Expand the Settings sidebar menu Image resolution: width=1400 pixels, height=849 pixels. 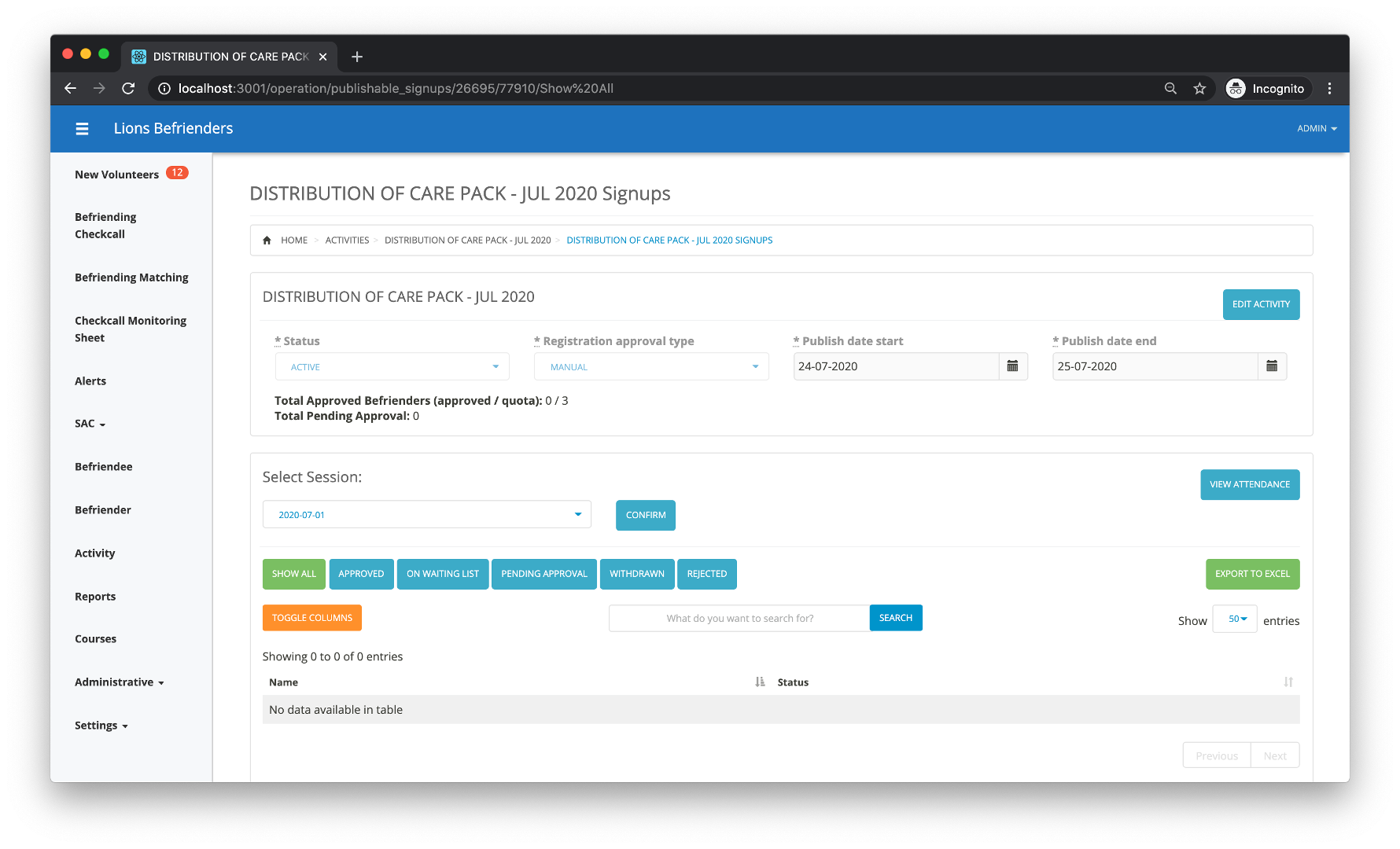pyautogui.click(x=101, y=726)
